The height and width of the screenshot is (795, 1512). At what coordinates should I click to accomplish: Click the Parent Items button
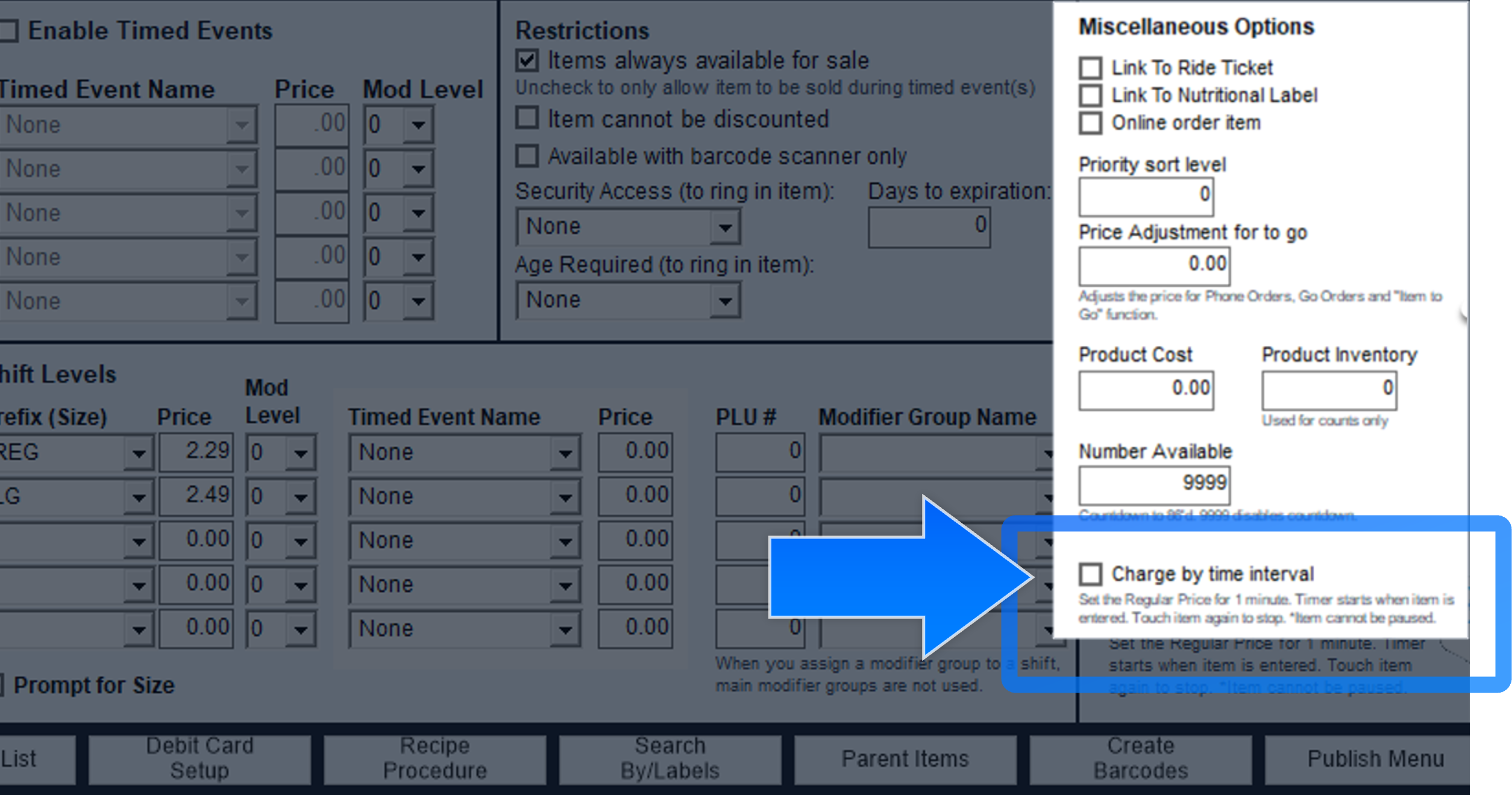pyautogui.click(x=905, y=759)
